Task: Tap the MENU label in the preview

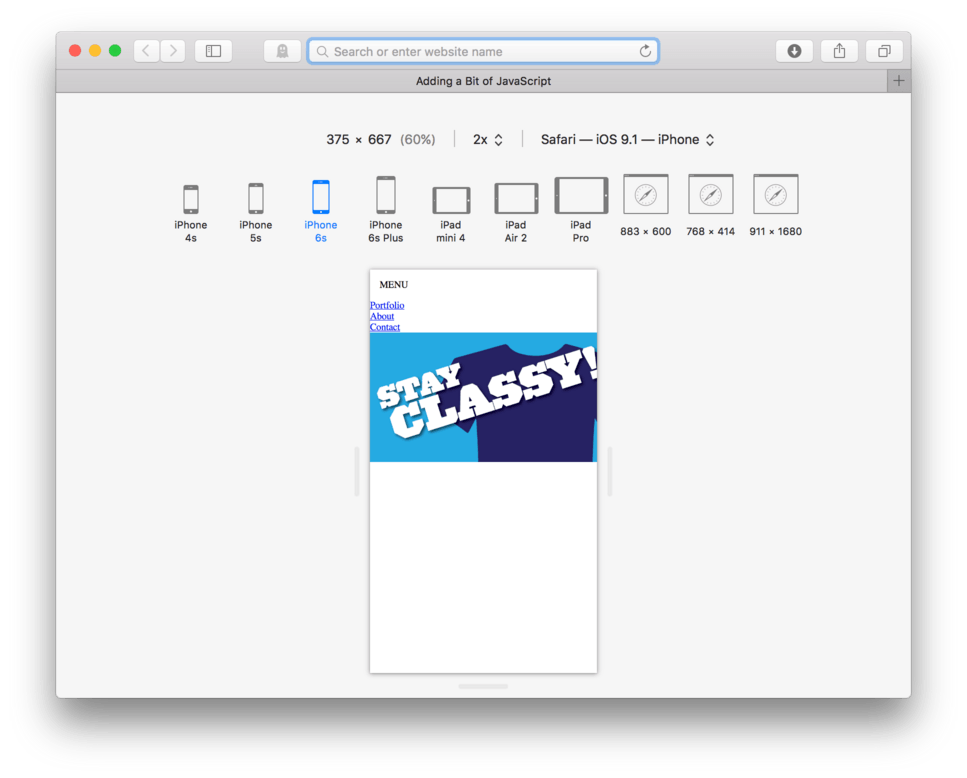Action: click(393, 285)
